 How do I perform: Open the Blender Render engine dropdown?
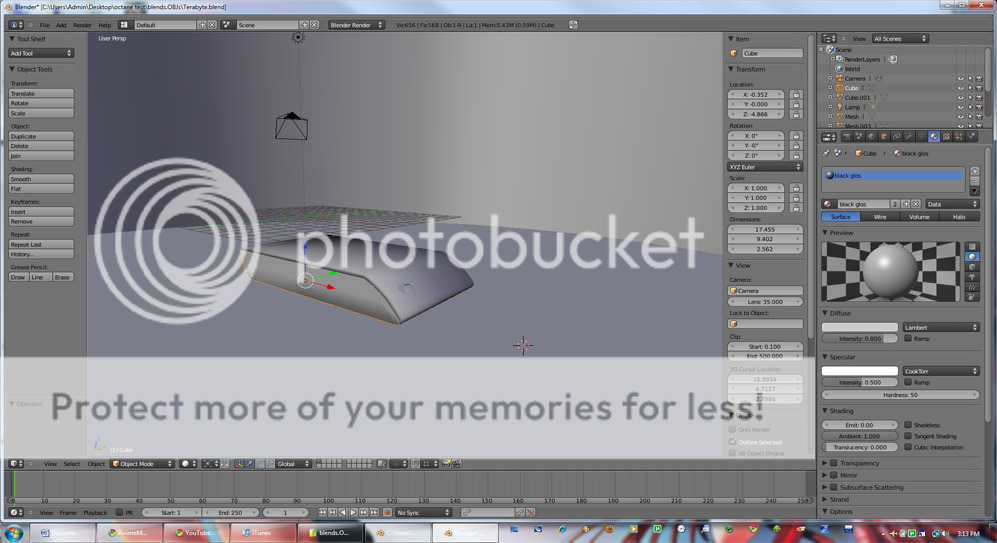click(356, 25)
